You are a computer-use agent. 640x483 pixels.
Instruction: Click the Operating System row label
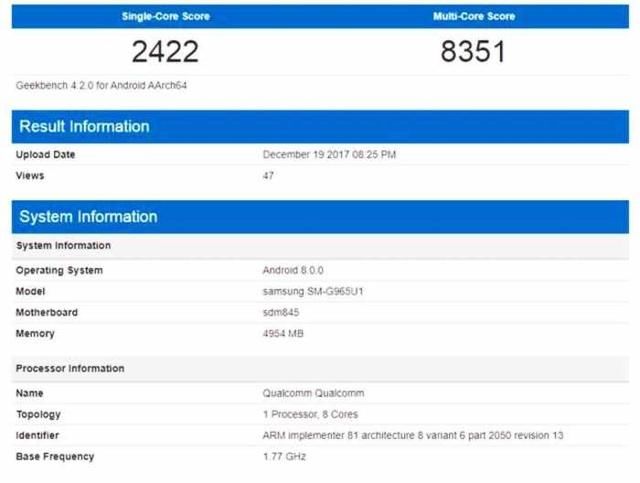coord(59,271)
